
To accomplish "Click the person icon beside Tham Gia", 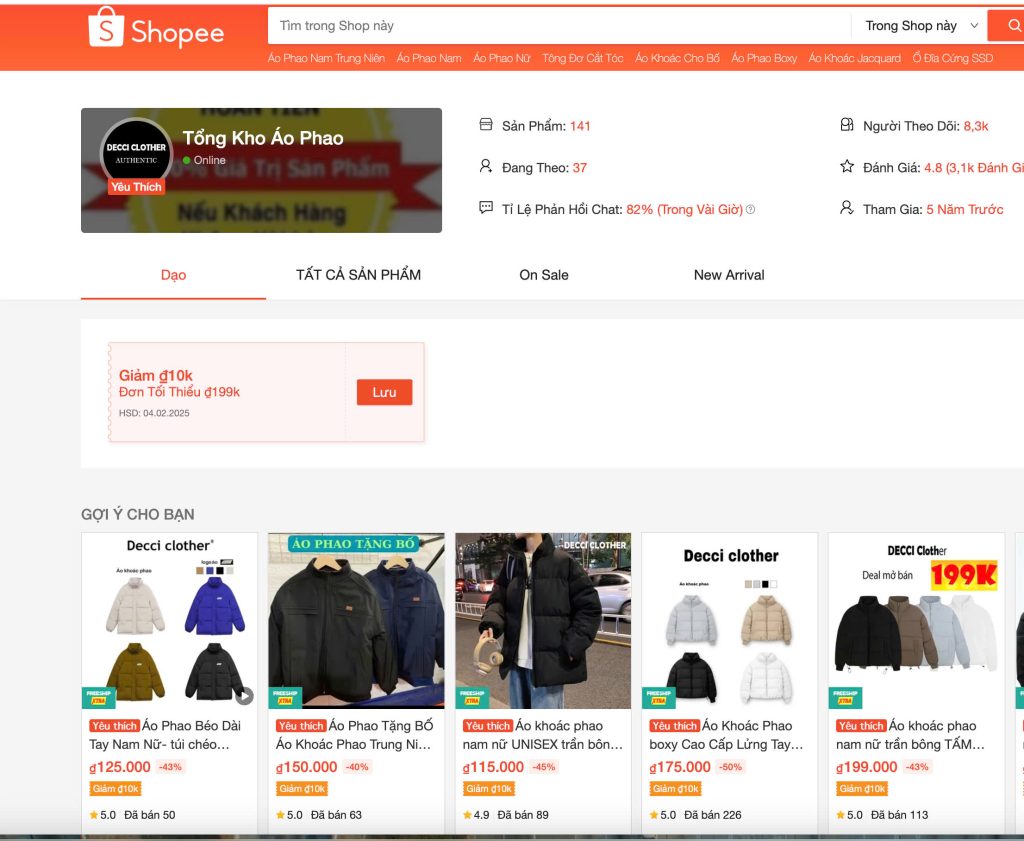I will [847, 208].
